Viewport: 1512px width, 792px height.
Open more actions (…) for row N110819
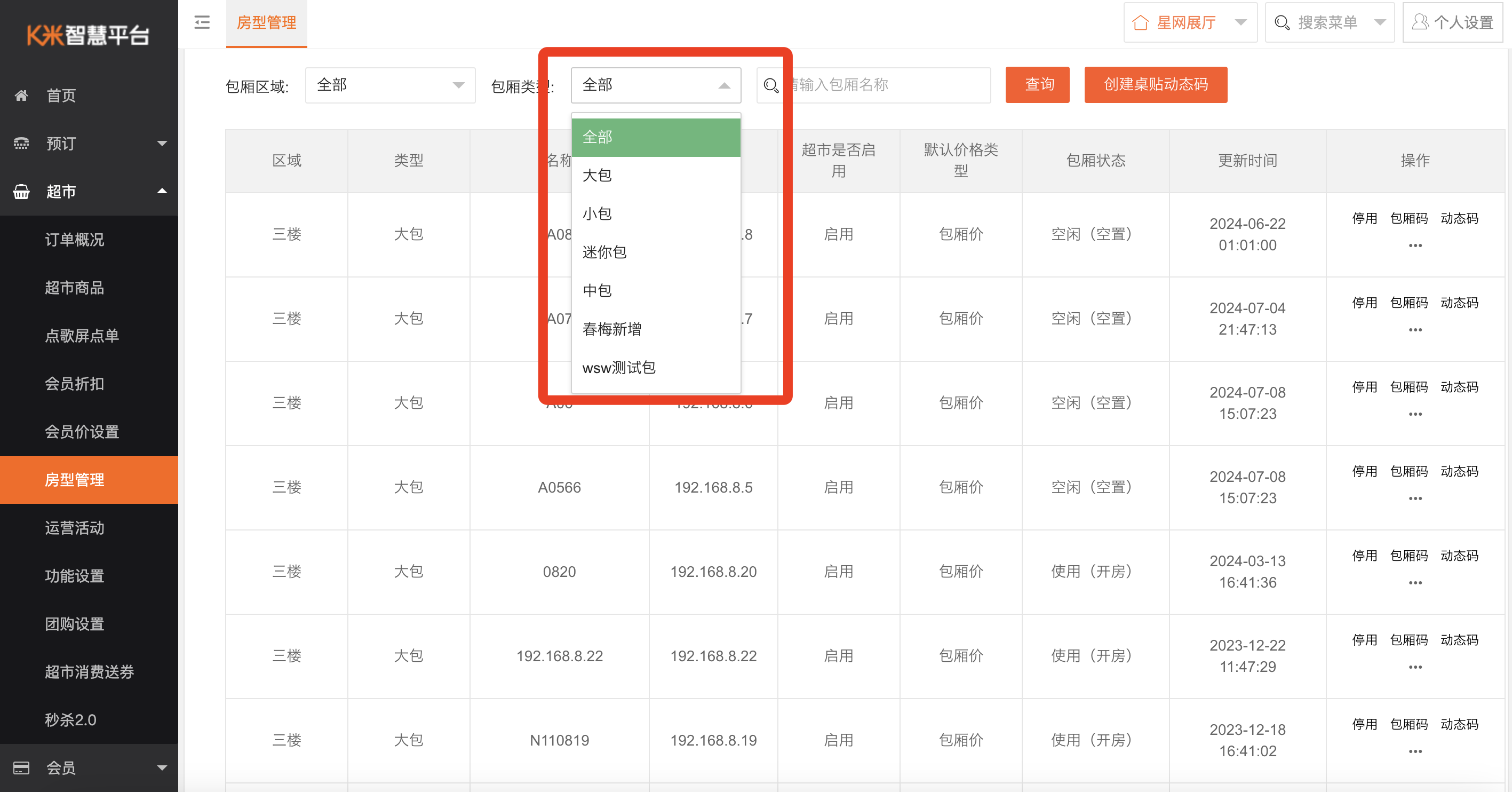click(x=1415, y=751)
